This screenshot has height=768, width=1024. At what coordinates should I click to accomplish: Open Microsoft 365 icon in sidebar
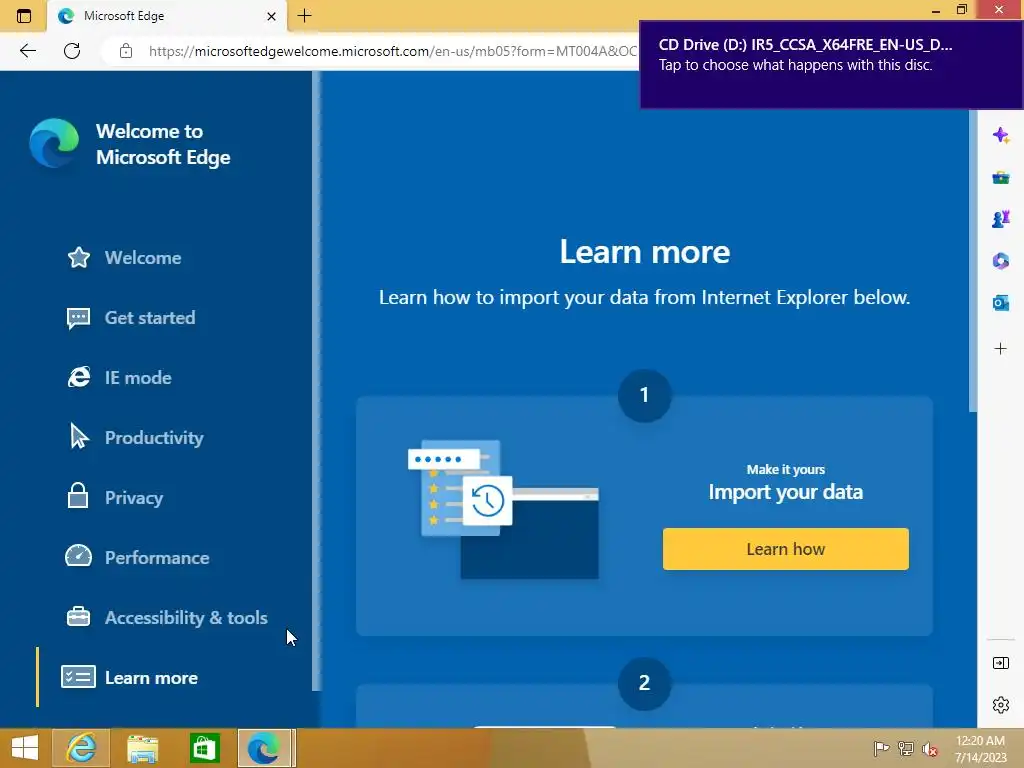(1000, 261)
